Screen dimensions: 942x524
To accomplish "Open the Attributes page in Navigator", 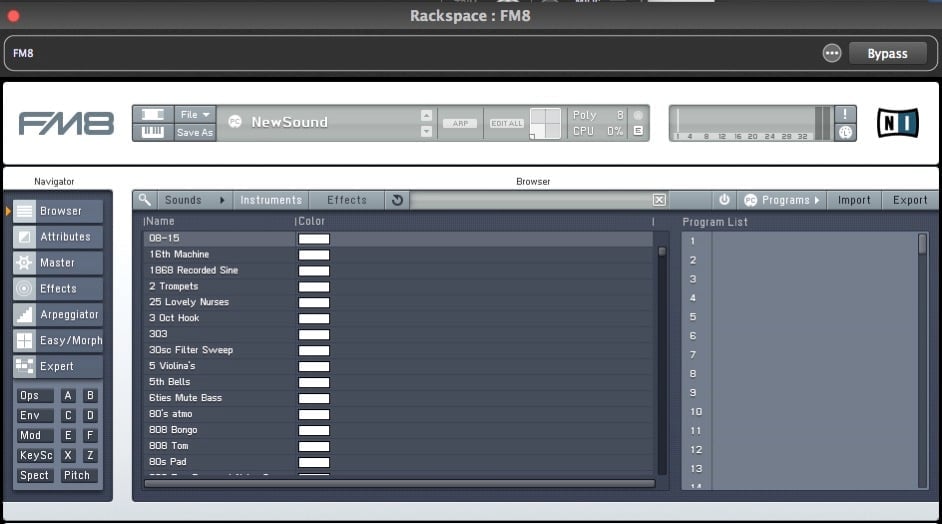I will 58,237.
